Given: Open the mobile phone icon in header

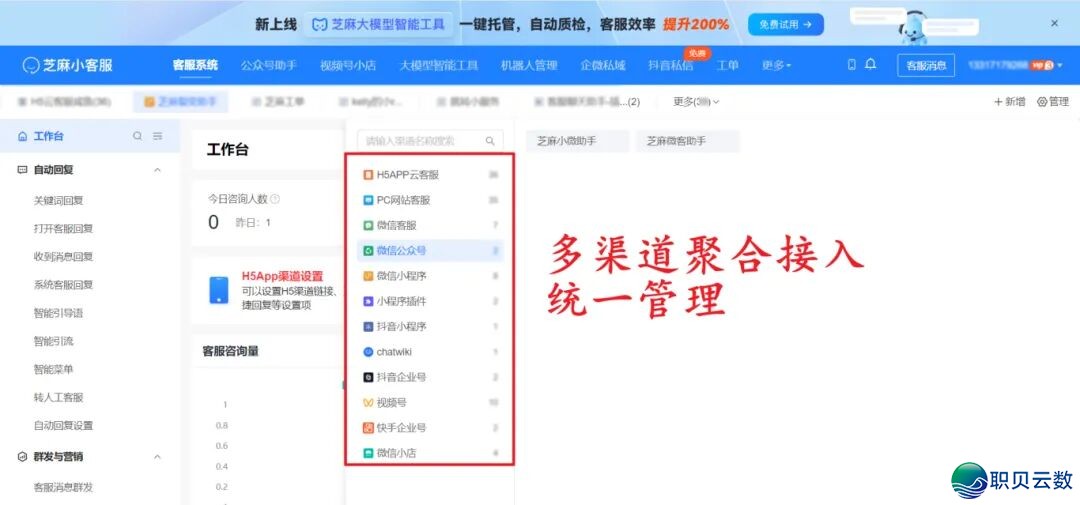Looking at the screenshot, I should pos(851,65).
